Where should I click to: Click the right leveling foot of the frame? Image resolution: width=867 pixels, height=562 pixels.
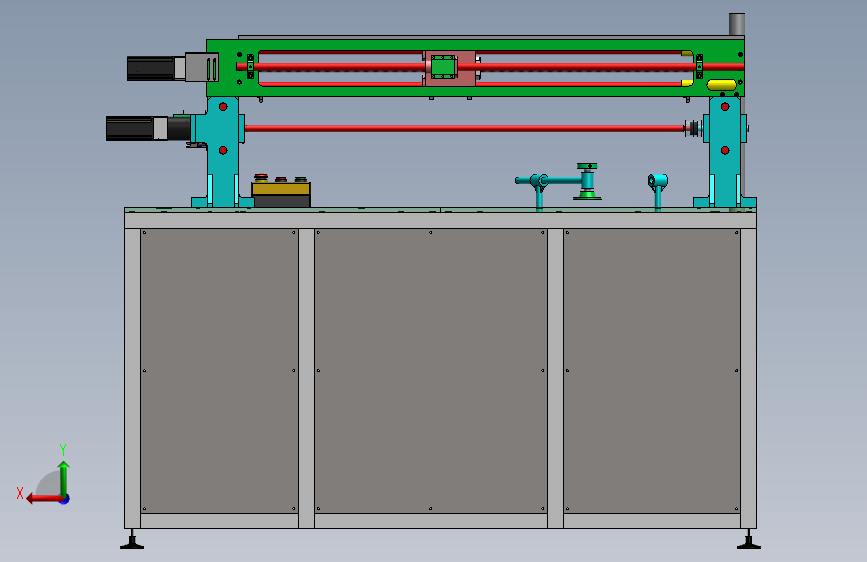pos(749,540)
